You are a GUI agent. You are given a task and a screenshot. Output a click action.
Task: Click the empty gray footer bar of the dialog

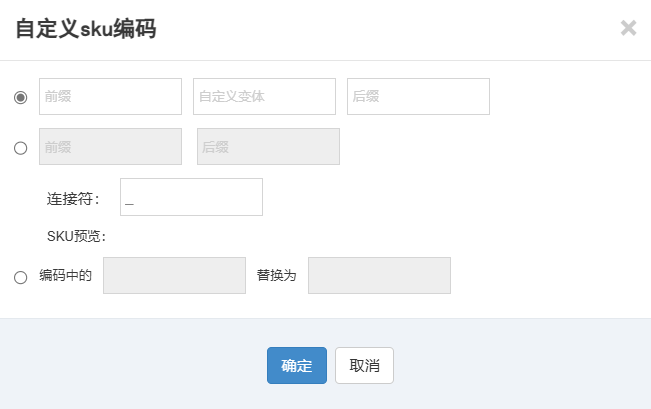[x=519, y=364]
